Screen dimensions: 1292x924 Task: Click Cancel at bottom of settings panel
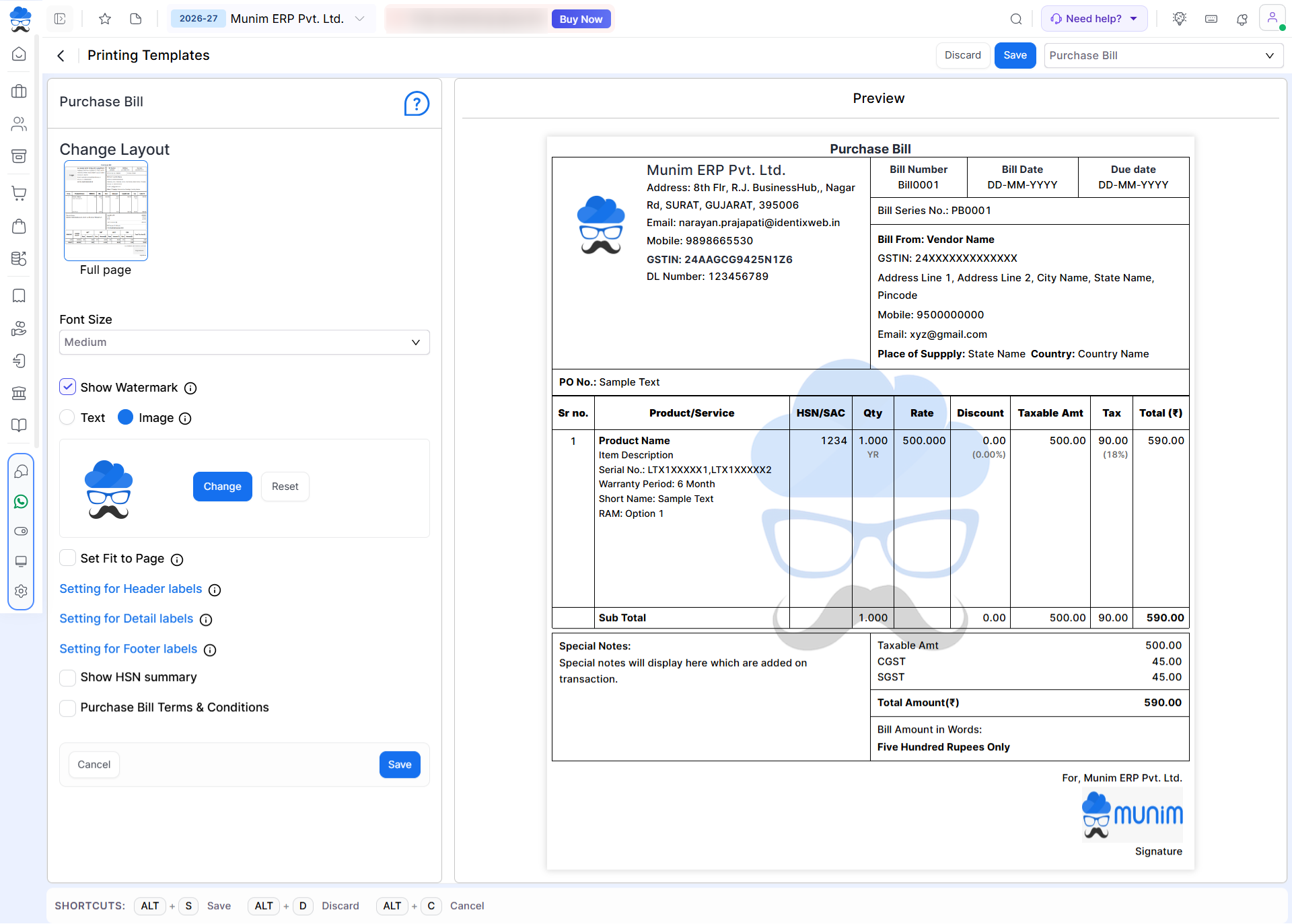coord(94,765)
